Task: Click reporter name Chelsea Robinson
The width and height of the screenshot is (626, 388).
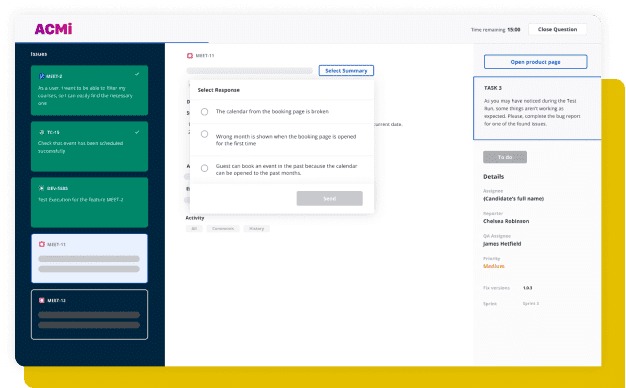Action: (x=506, y=221)
